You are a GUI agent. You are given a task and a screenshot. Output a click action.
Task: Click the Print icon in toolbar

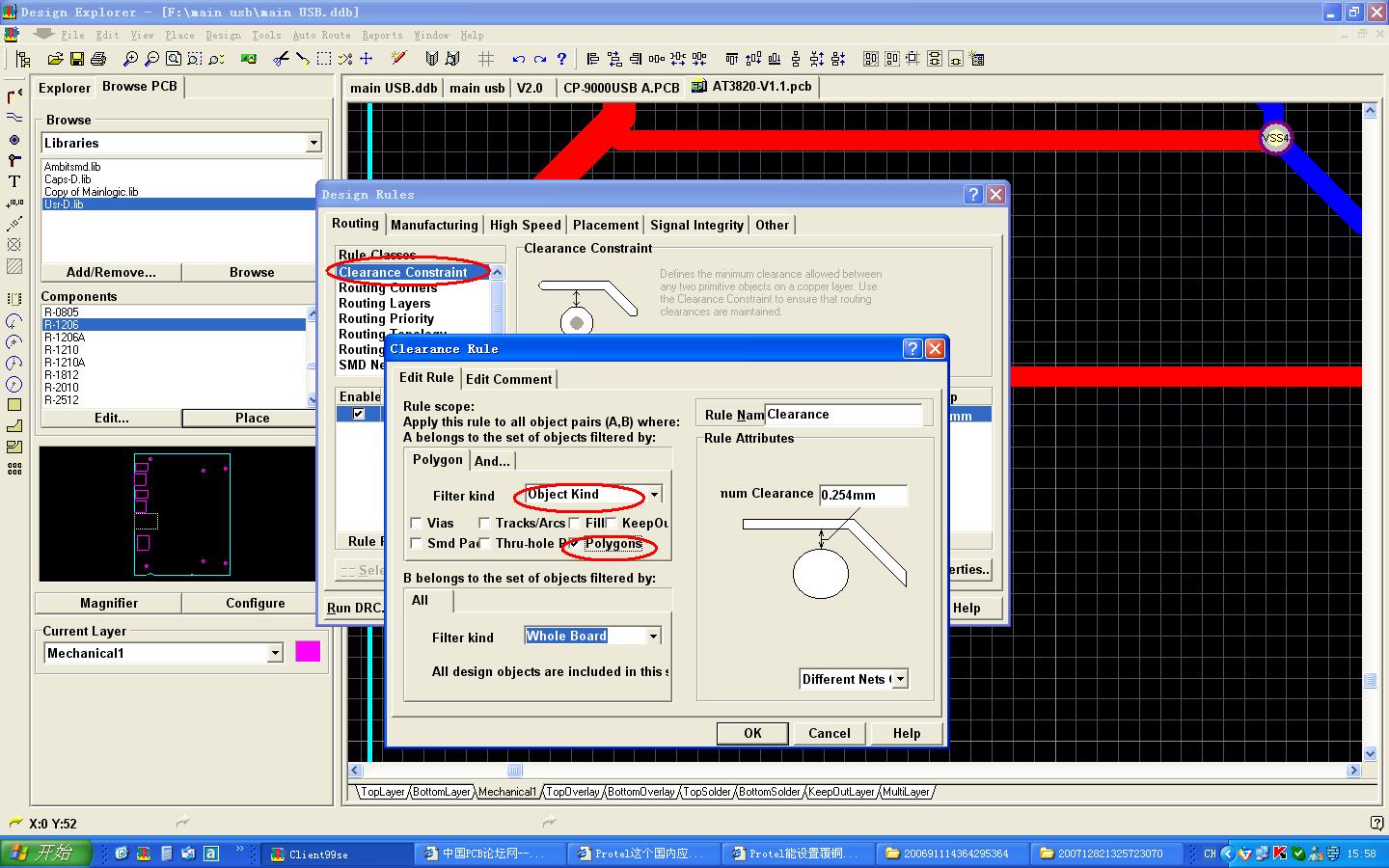click(97, 59)
